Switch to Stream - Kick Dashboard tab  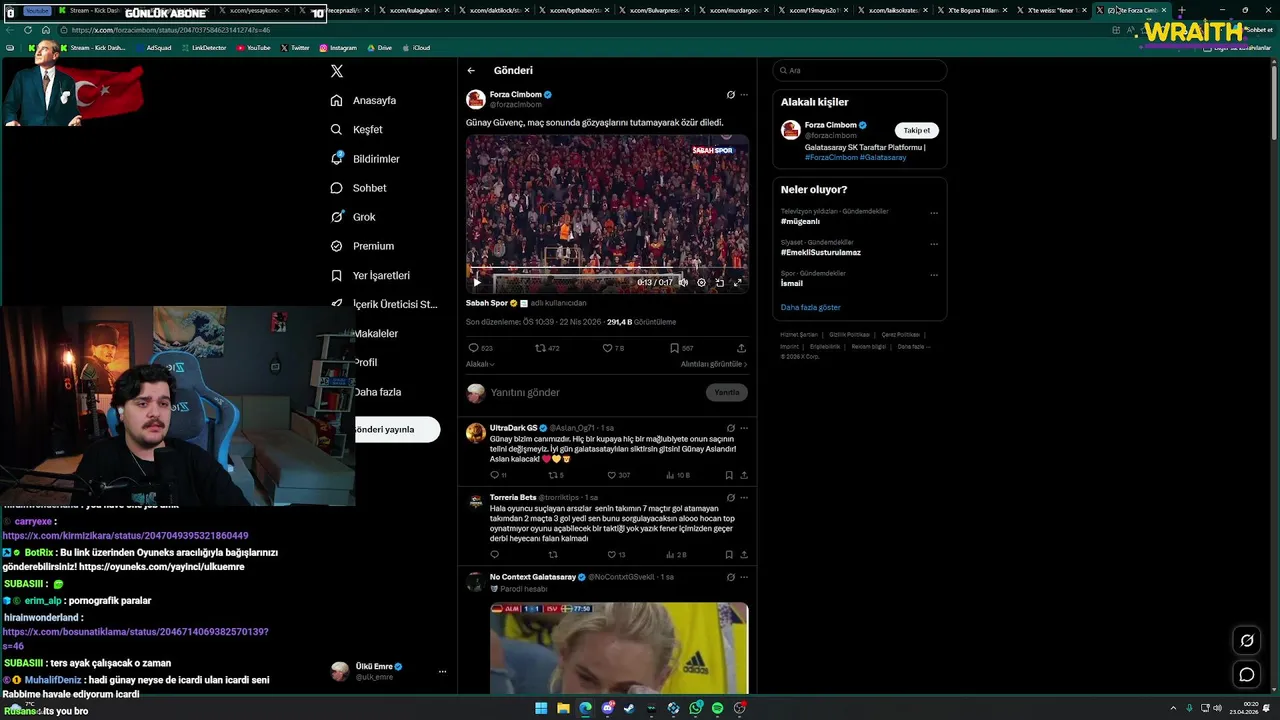[97, 10]
